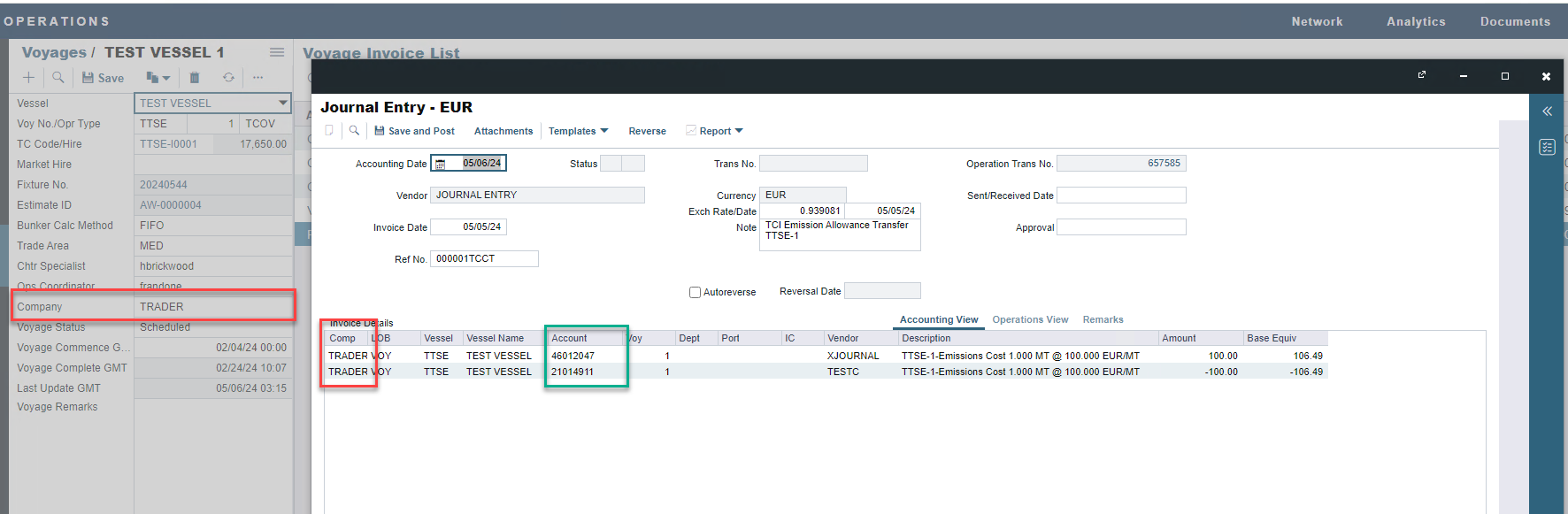The height and width of the screenshot is (514, 1568).
Task: Open the Voyages hamburger menu
Action: click(277, 52)
